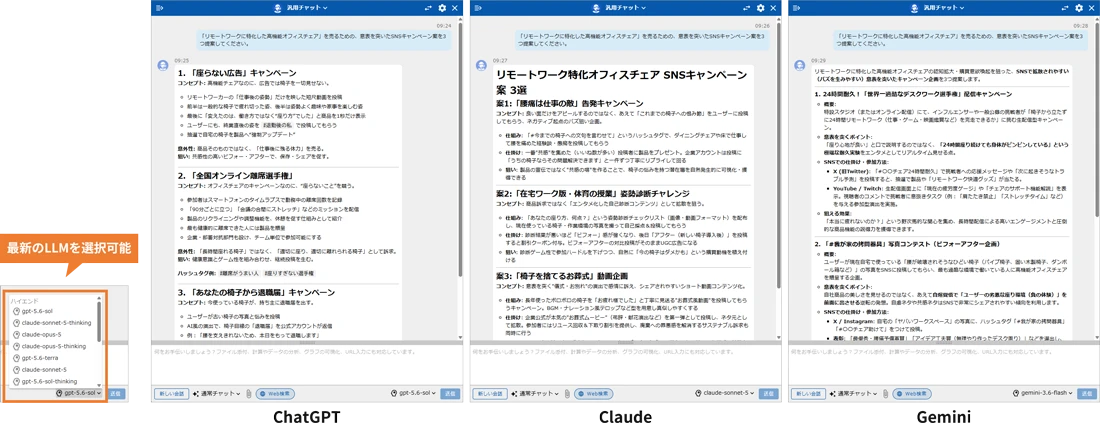The image size is (1100, 423).
Task: Click 送信 send button in ChatGPT window
Action: 449,394
